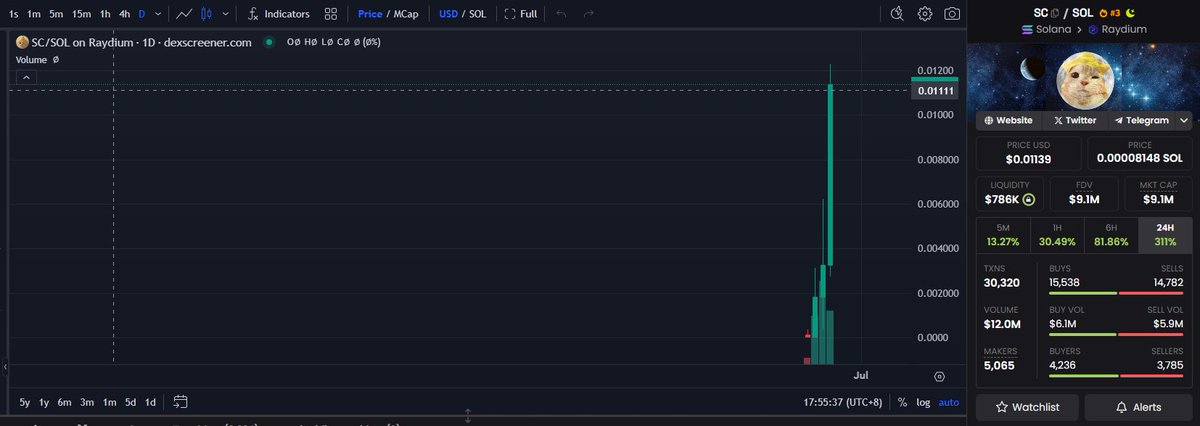1200x426 pixels.
Task: Click the SC token icon in chart legend
Action: 20,42
